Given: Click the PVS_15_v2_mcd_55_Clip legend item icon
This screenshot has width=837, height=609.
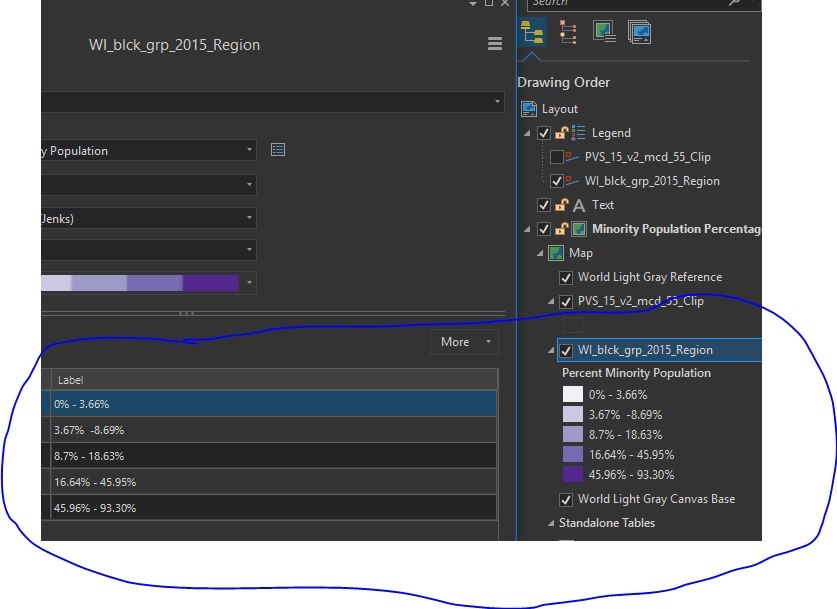Looking at the screenshot, I should (x=572, y=156).
